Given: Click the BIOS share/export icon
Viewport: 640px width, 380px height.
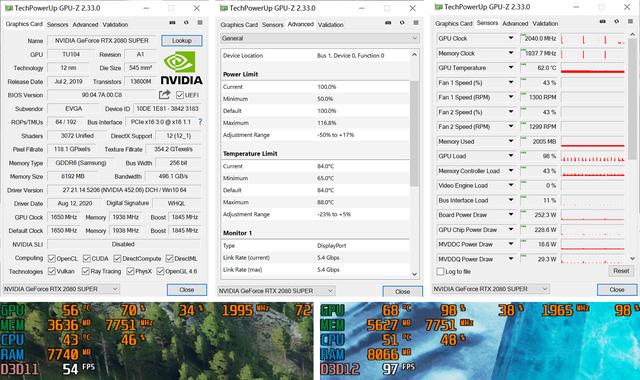Looking at the screenshot, I should click(164, 95).
